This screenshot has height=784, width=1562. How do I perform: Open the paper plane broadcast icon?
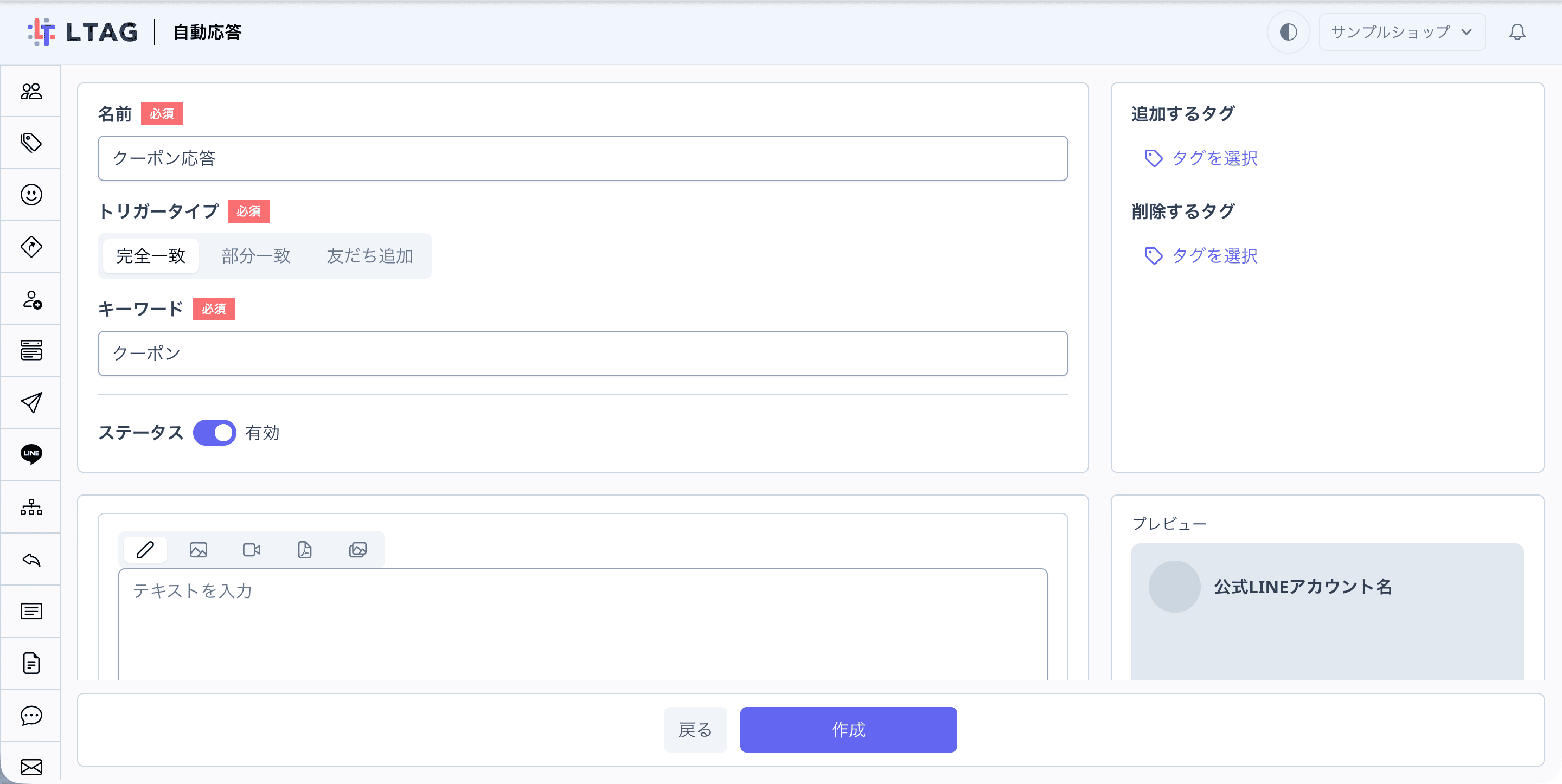click(x=31, y=403)
